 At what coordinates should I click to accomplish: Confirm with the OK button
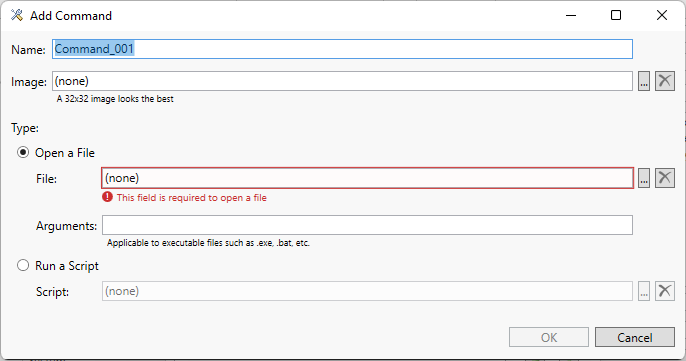[x=549, y=337]
